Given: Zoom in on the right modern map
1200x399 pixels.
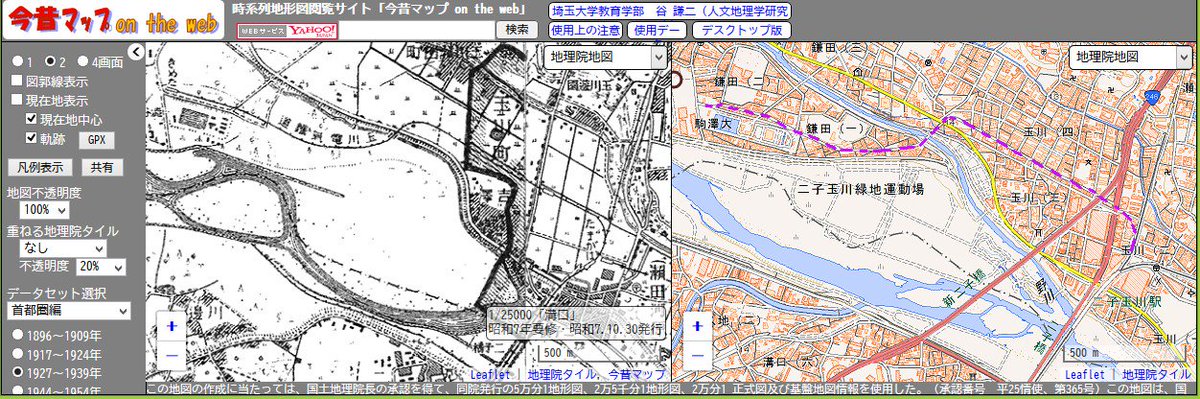Looking at the screenshot, I should 697,327.
